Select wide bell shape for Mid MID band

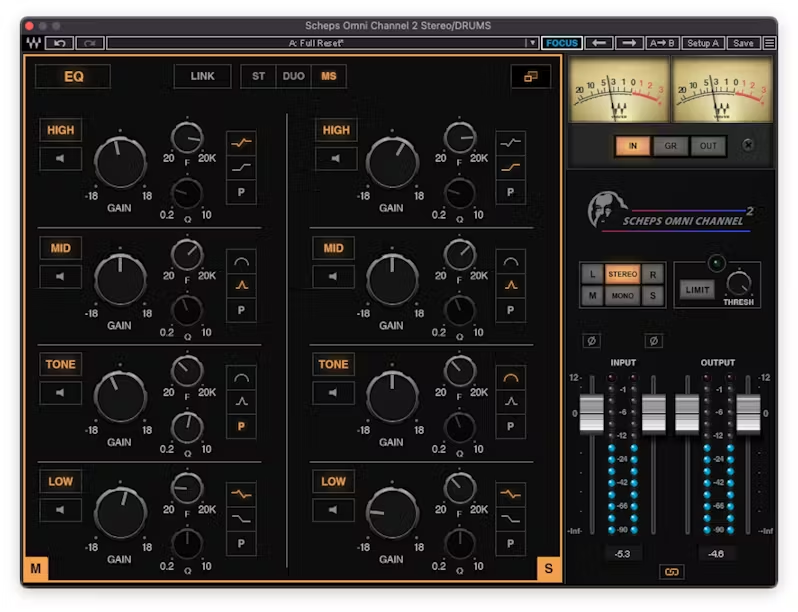coord(241,262)
